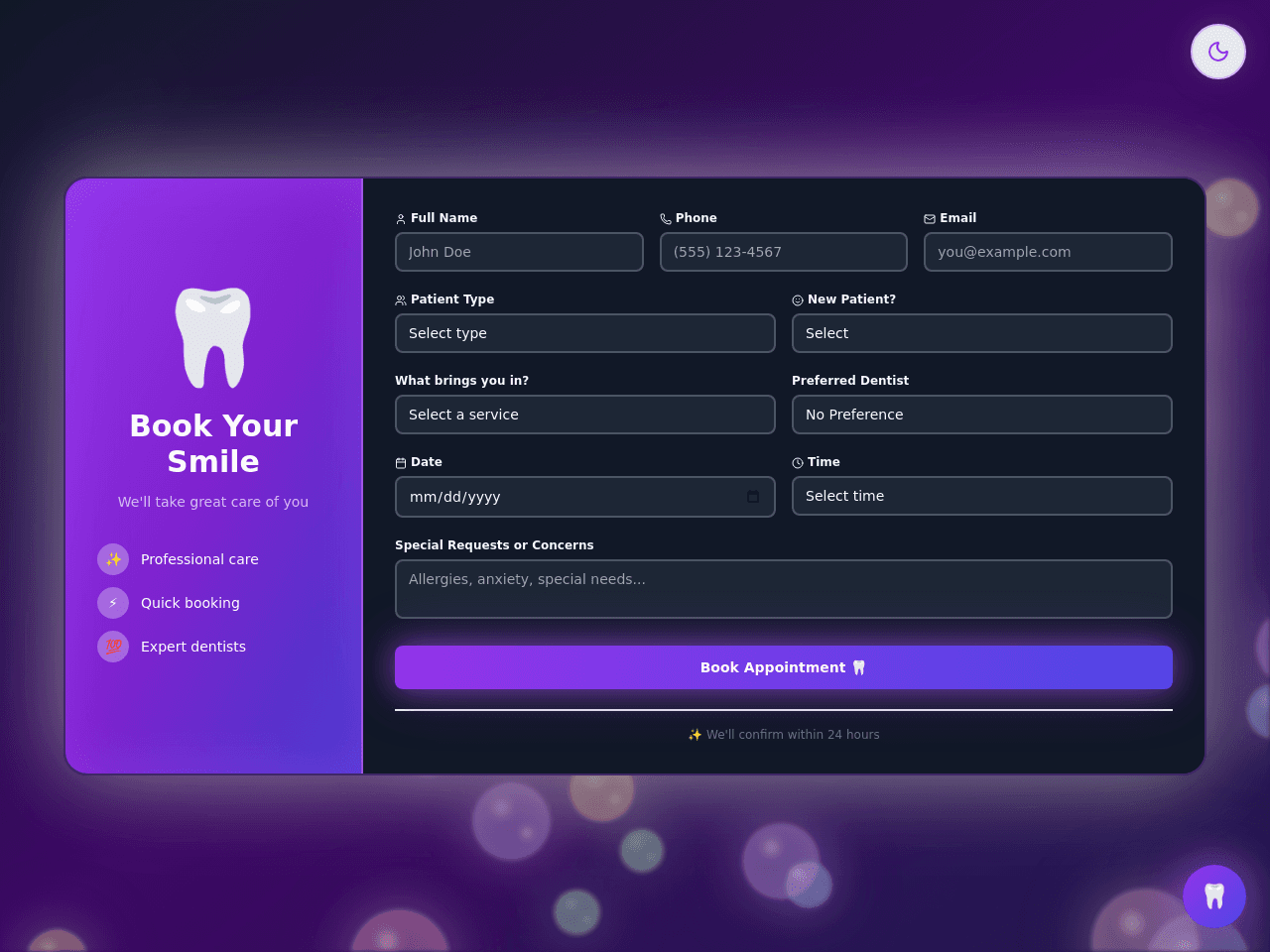Focus the Phone number input field

click(784, 252)
